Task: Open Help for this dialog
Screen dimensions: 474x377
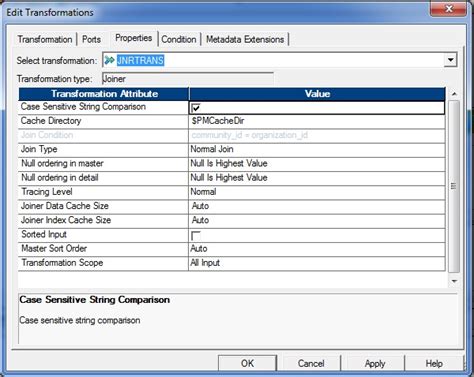Action: pyautogui.click(x=434, y=363)
